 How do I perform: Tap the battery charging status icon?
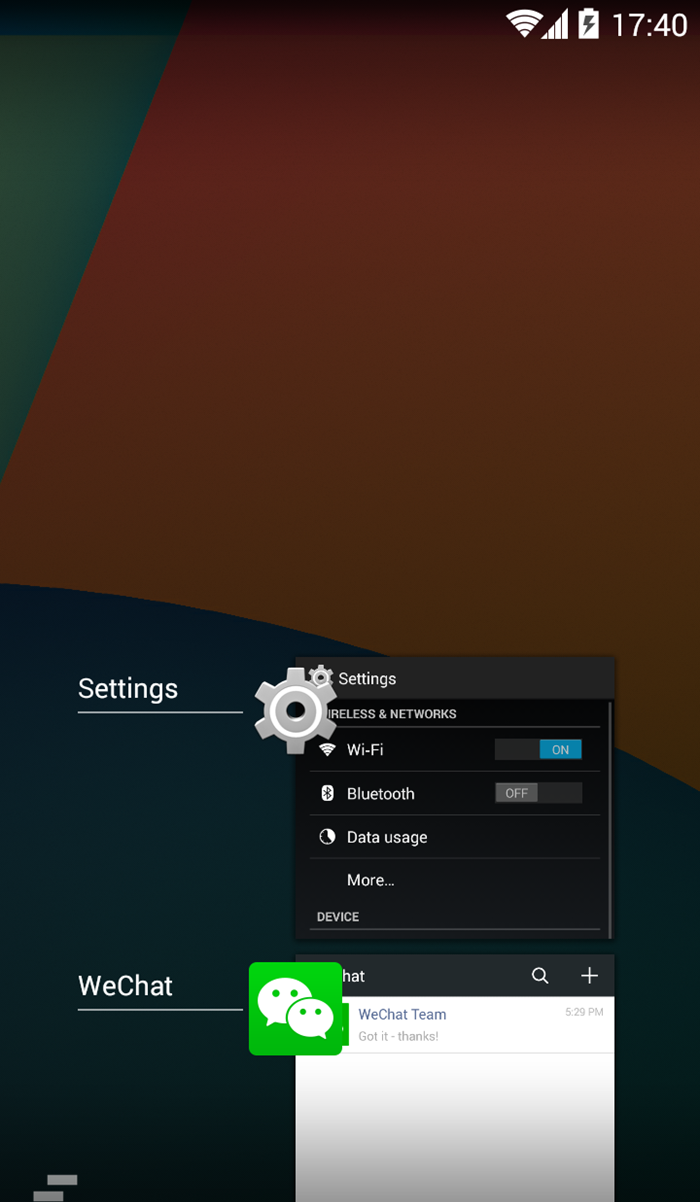pyautogui.click(x=589, y=23)
